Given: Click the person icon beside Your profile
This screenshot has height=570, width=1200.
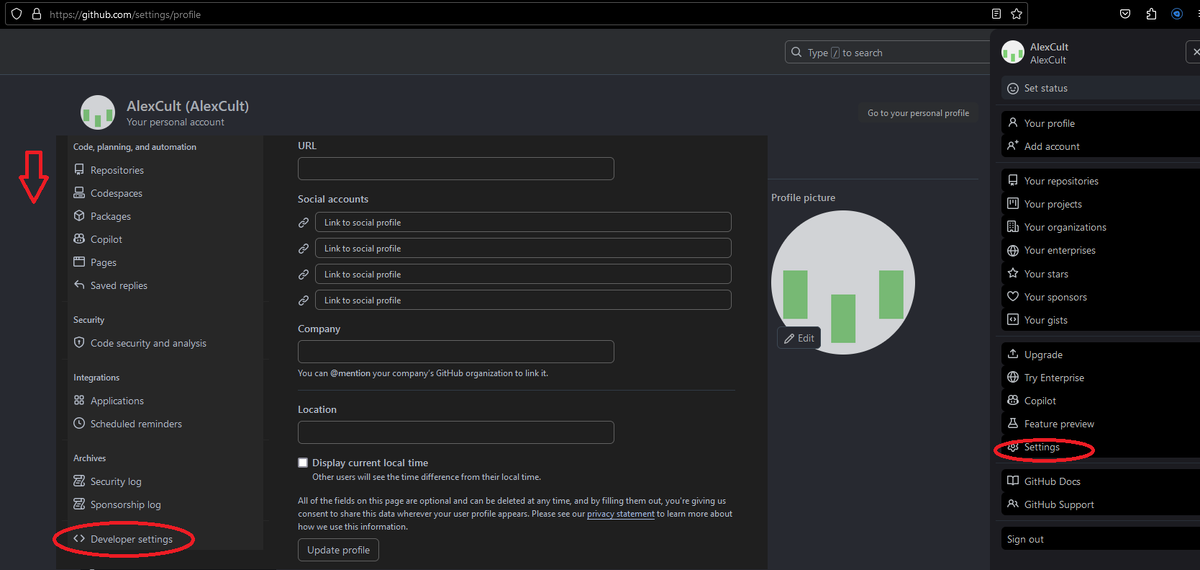Looking at the screenshot, I should 1013,123.
